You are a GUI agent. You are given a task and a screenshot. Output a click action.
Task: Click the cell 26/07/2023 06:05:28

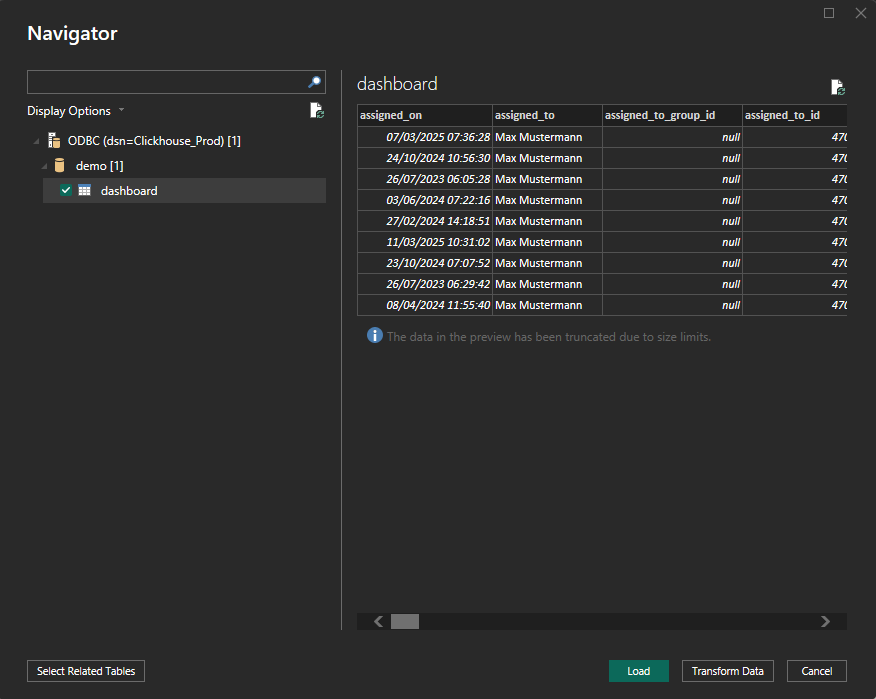(x=425, y=179)
